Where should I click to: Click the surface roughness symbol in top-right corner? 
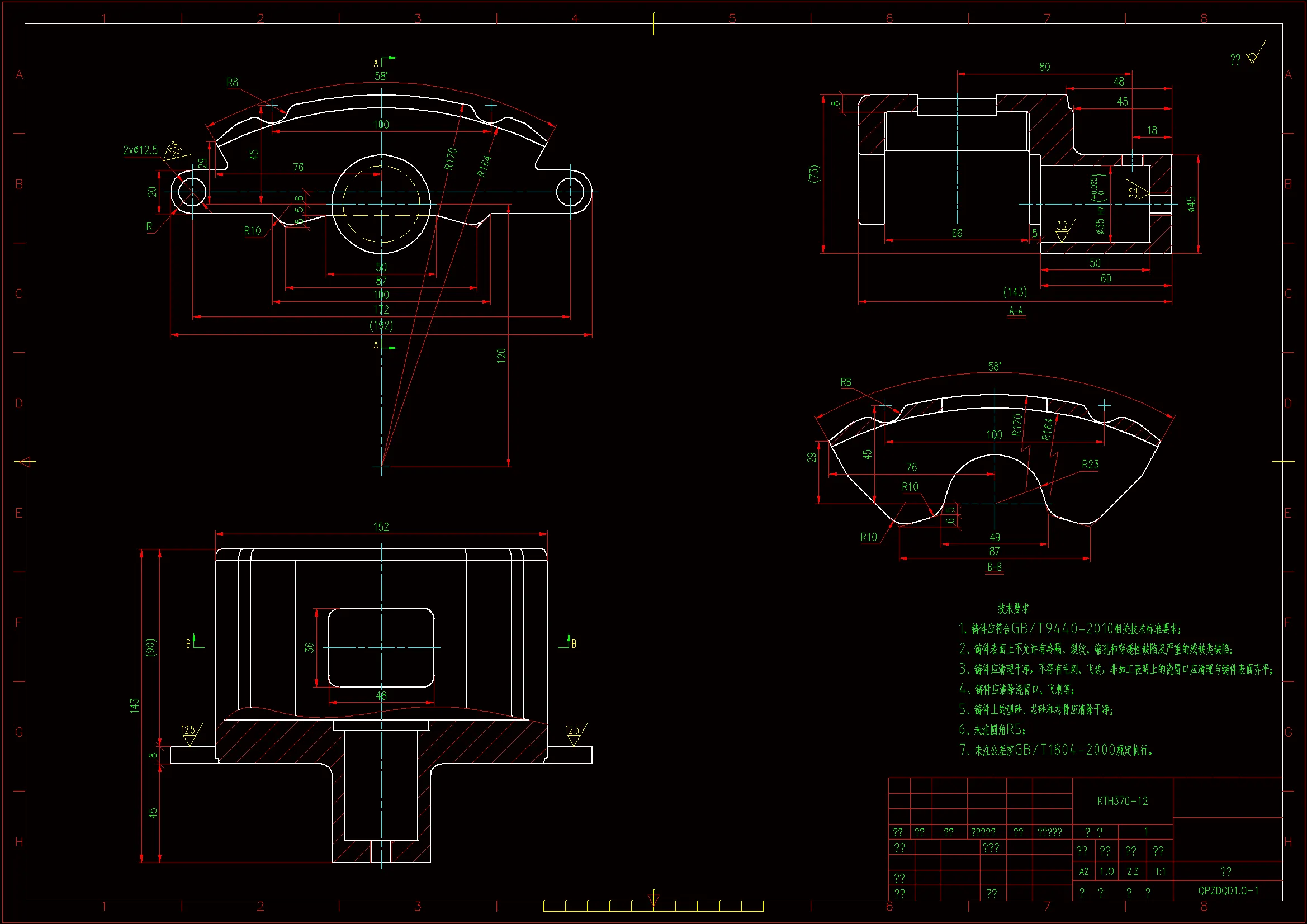coord(1253,56)
